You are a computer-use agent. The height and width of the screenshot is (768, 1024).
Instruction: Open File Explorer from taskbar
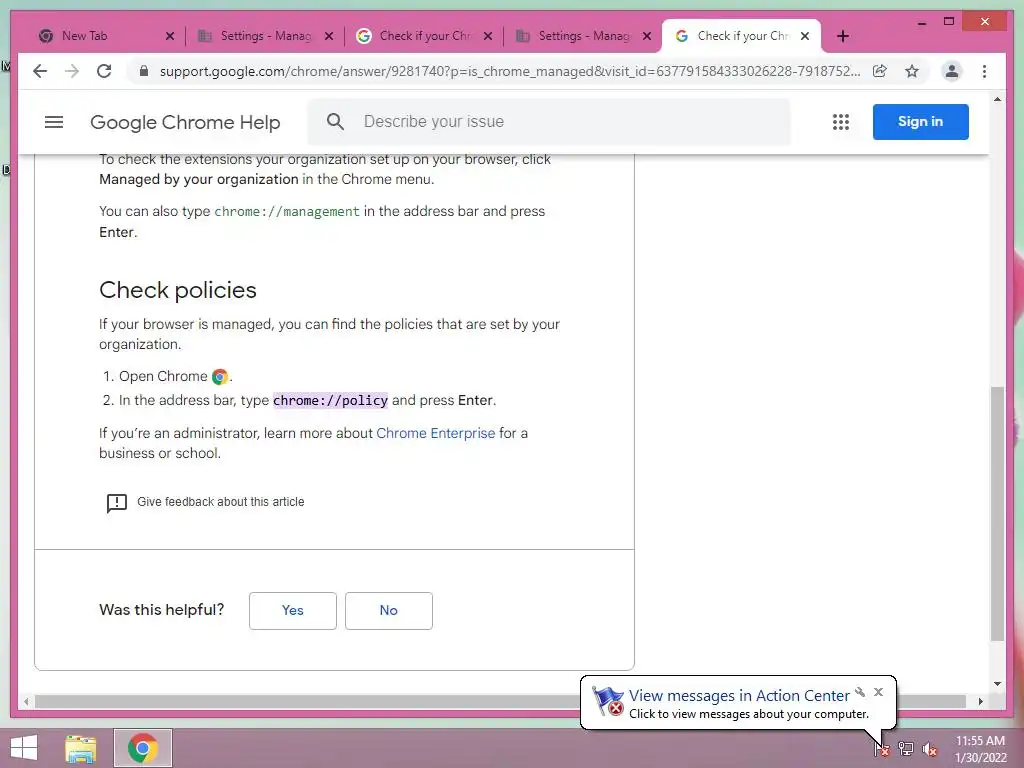(x=81, y=748)
